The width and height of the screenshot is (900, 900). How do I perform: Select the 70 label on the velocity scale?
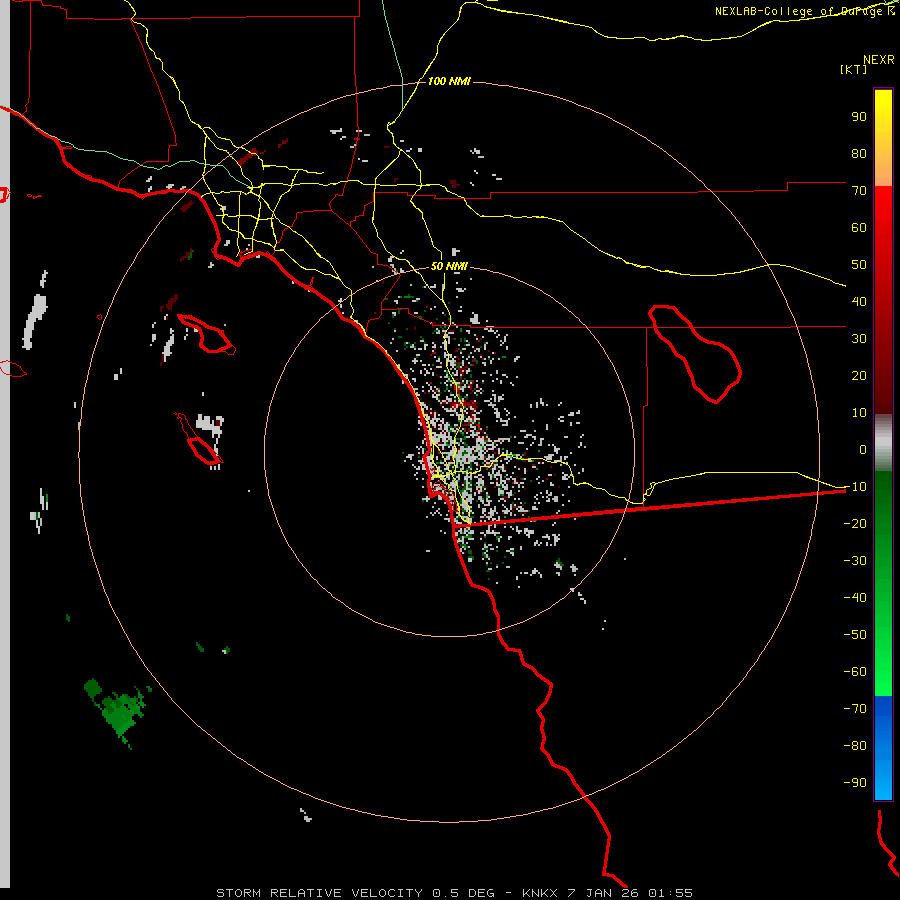click(x=859, y=191)
